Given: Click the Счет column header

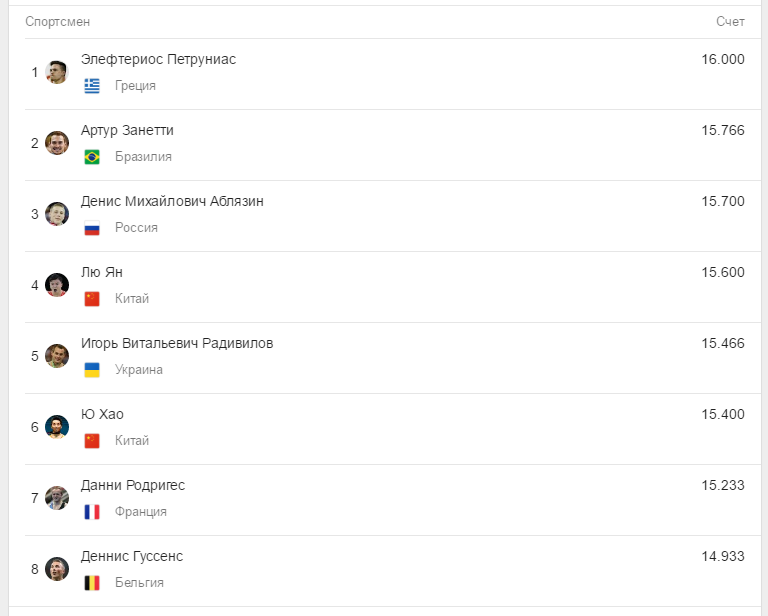Looking at the screenshot, I should pyautogui.click(x=730, y=21).
